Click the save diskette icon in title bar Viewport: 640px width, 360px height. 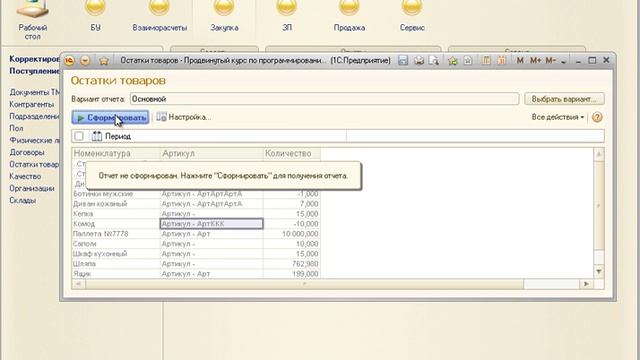[403, 61]
